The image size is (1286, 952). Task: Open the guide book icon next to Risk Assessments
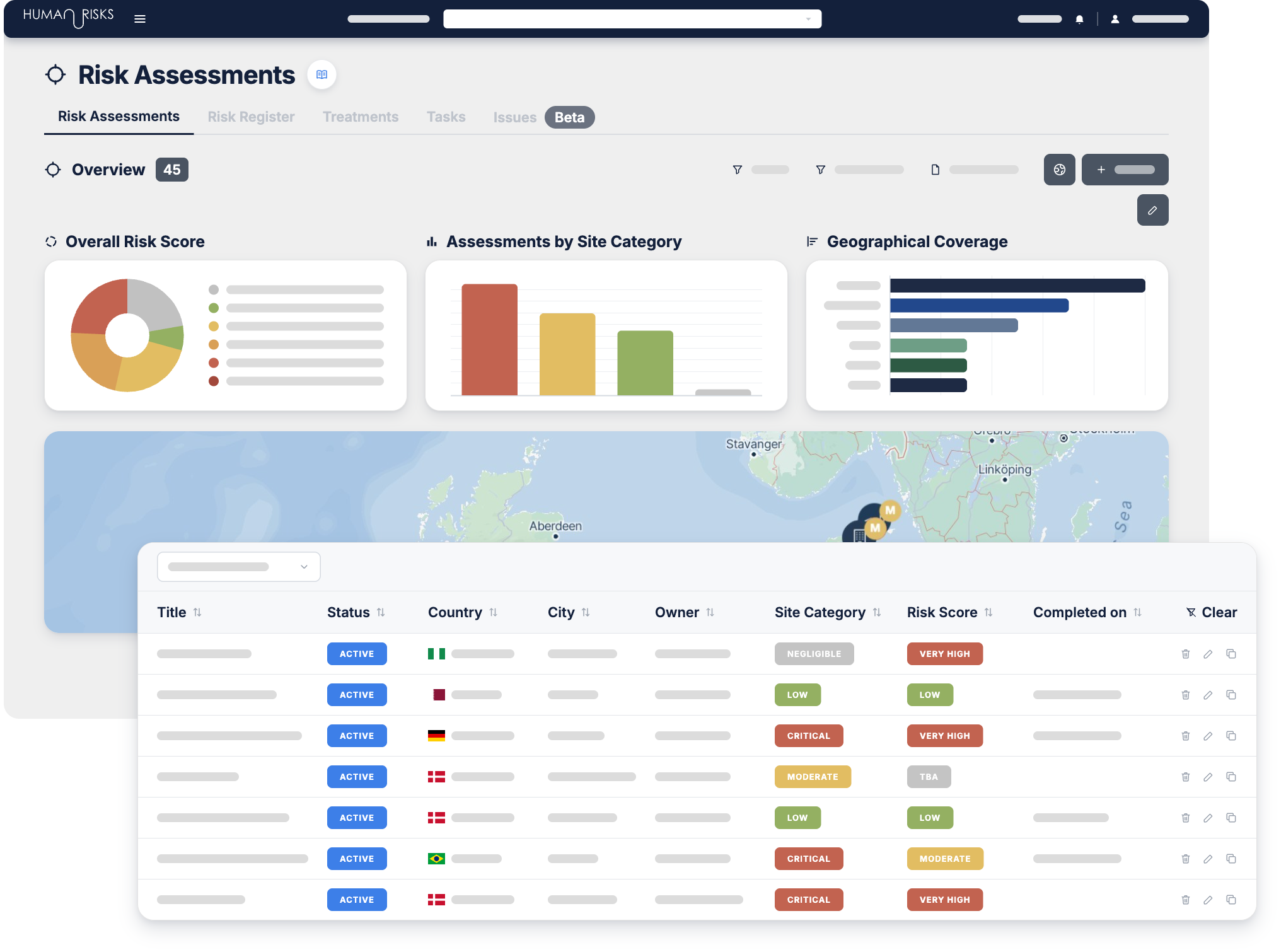pyautogui.click(x=321, y=74)
